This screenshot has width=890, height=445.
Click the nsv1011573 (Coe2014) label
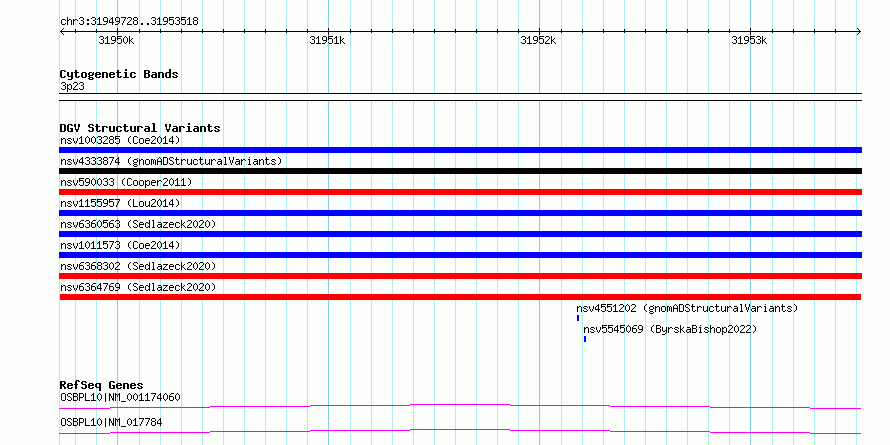[120, 245]
